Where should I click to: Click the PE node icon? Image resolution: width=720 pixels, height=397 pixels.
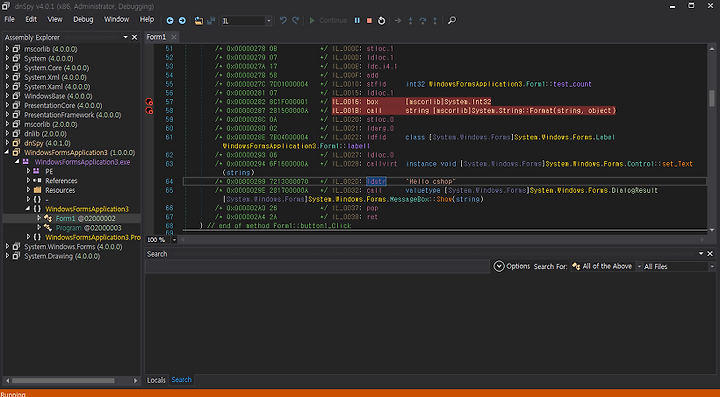[x=36, y=171]
